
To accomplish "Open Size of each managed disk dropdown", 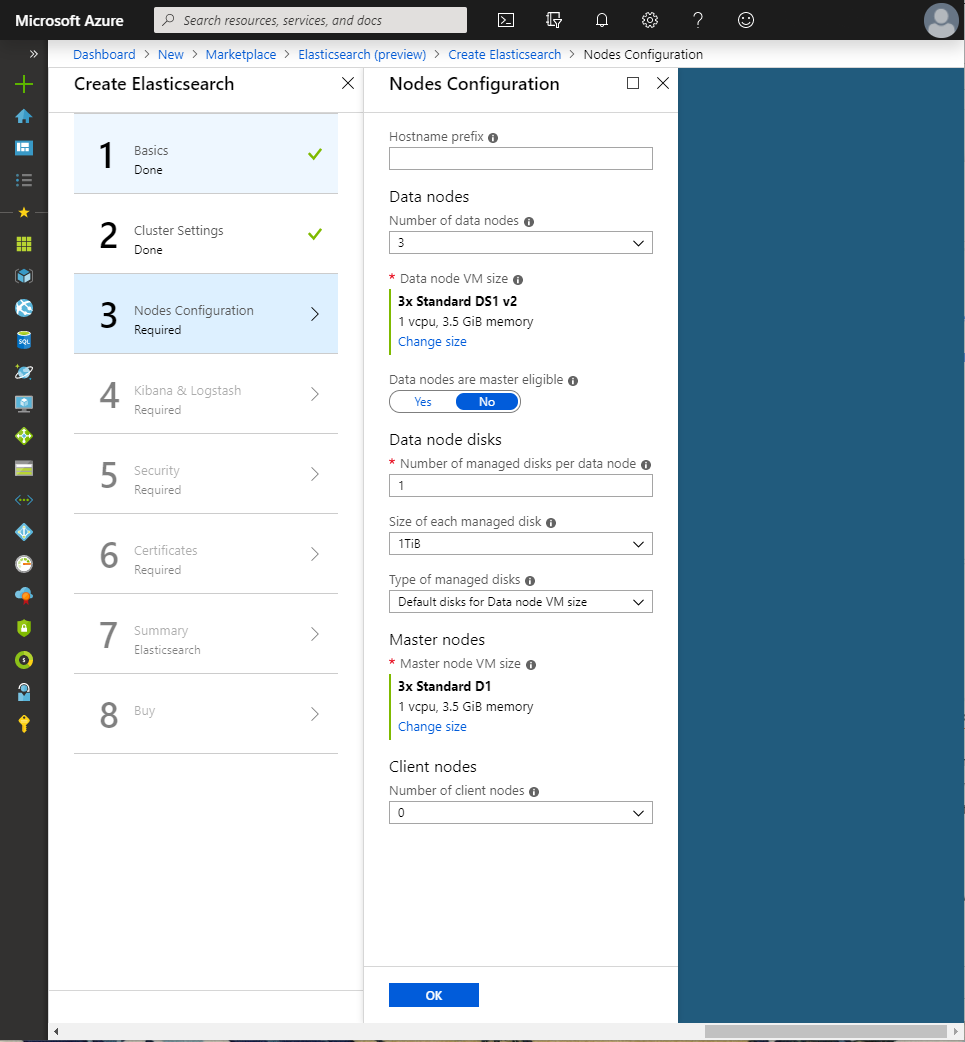I will pyautogui.click(x=520, y=544).
